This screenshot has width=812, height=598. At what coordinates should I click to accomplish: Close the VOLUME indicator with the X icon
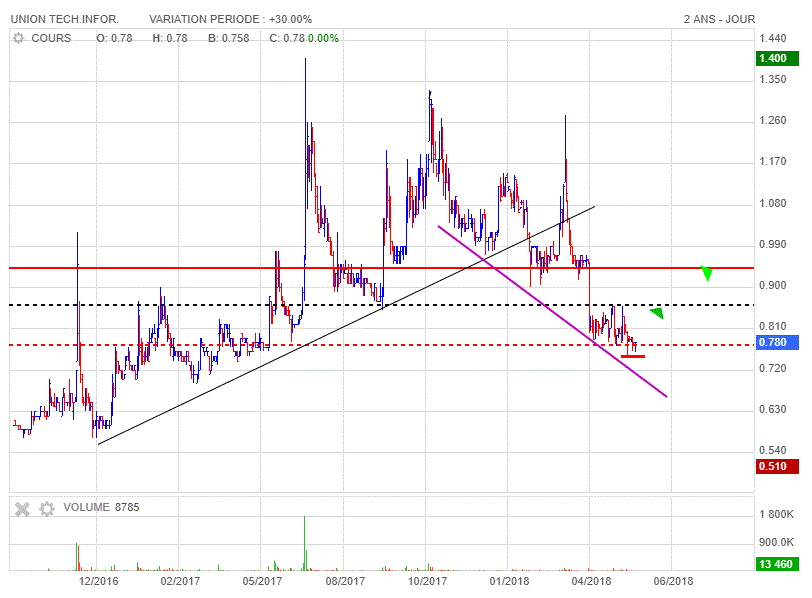(22, 509)
